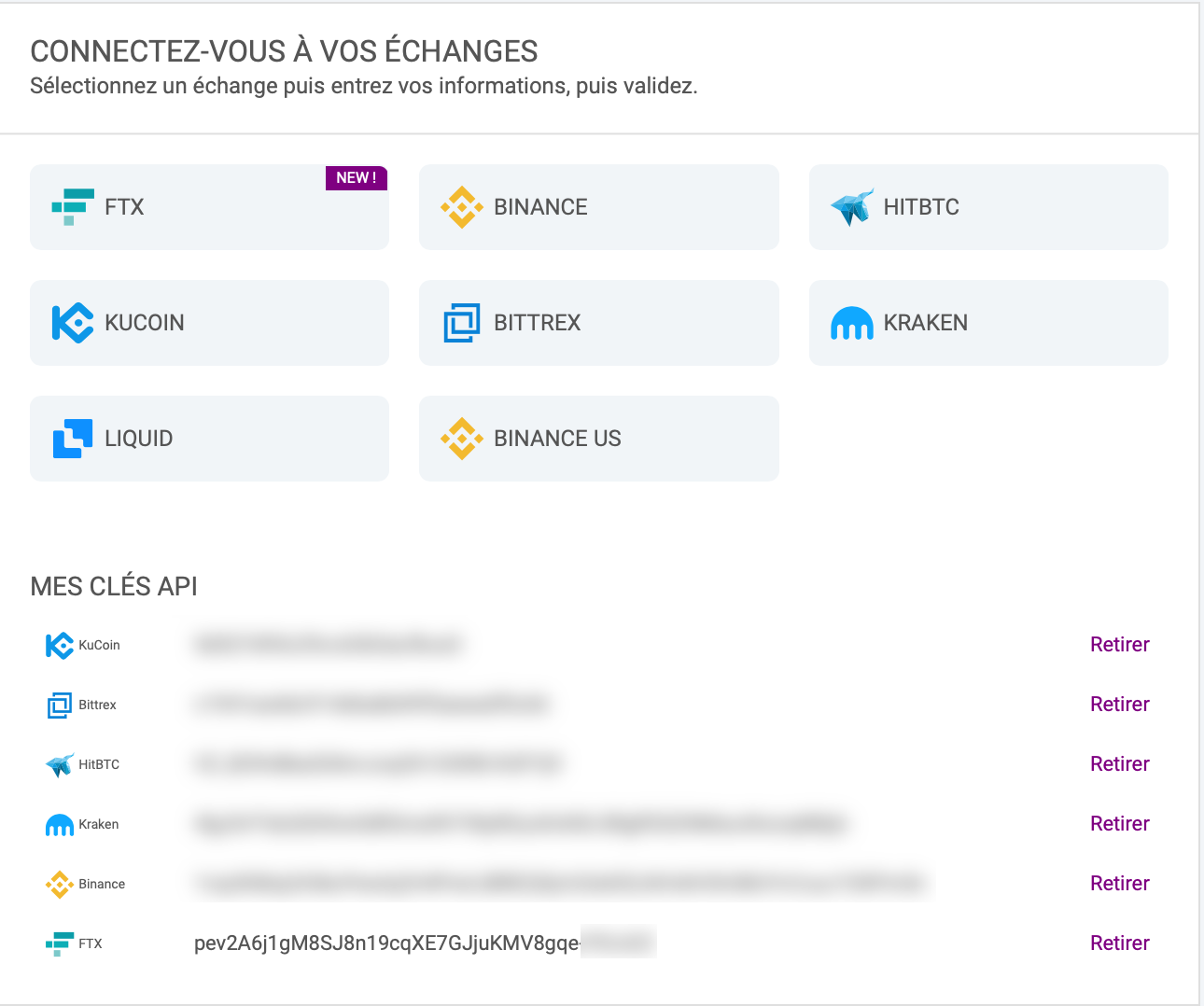Click HitBTC icon in API keys list

coord(60,765)
